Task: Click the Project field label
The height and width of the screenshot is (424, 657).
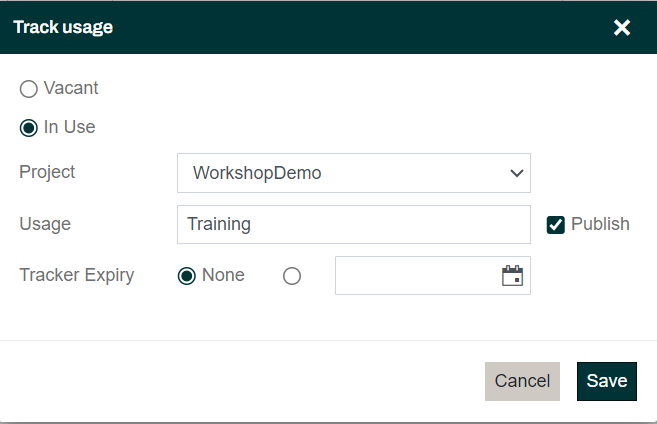Action: (48, 172)
